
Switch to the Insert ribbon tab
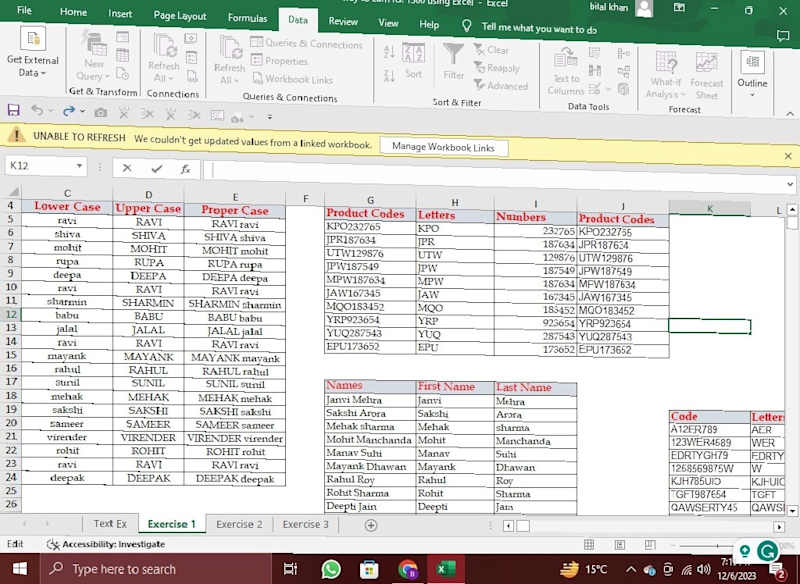pyautogui.click(x=120, y=14)
